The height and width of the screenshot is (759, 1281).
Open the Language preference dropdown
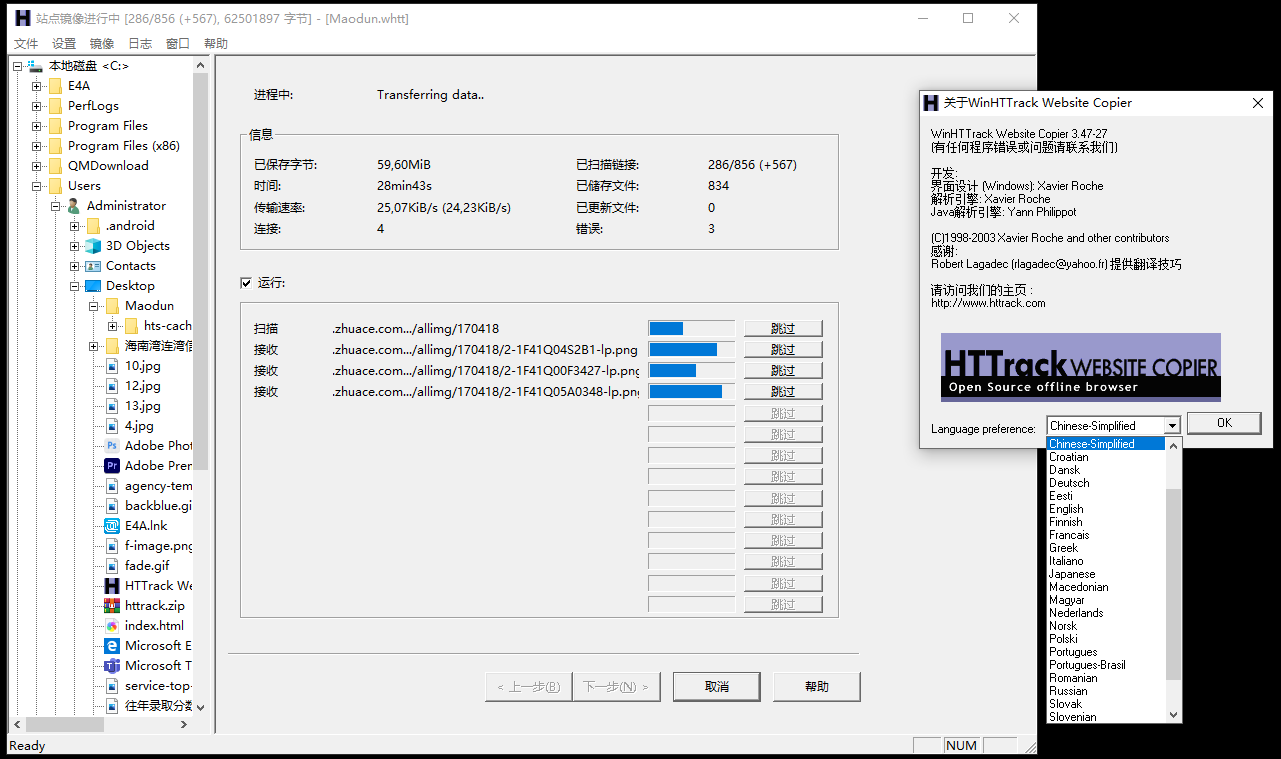coord(1171,424)
